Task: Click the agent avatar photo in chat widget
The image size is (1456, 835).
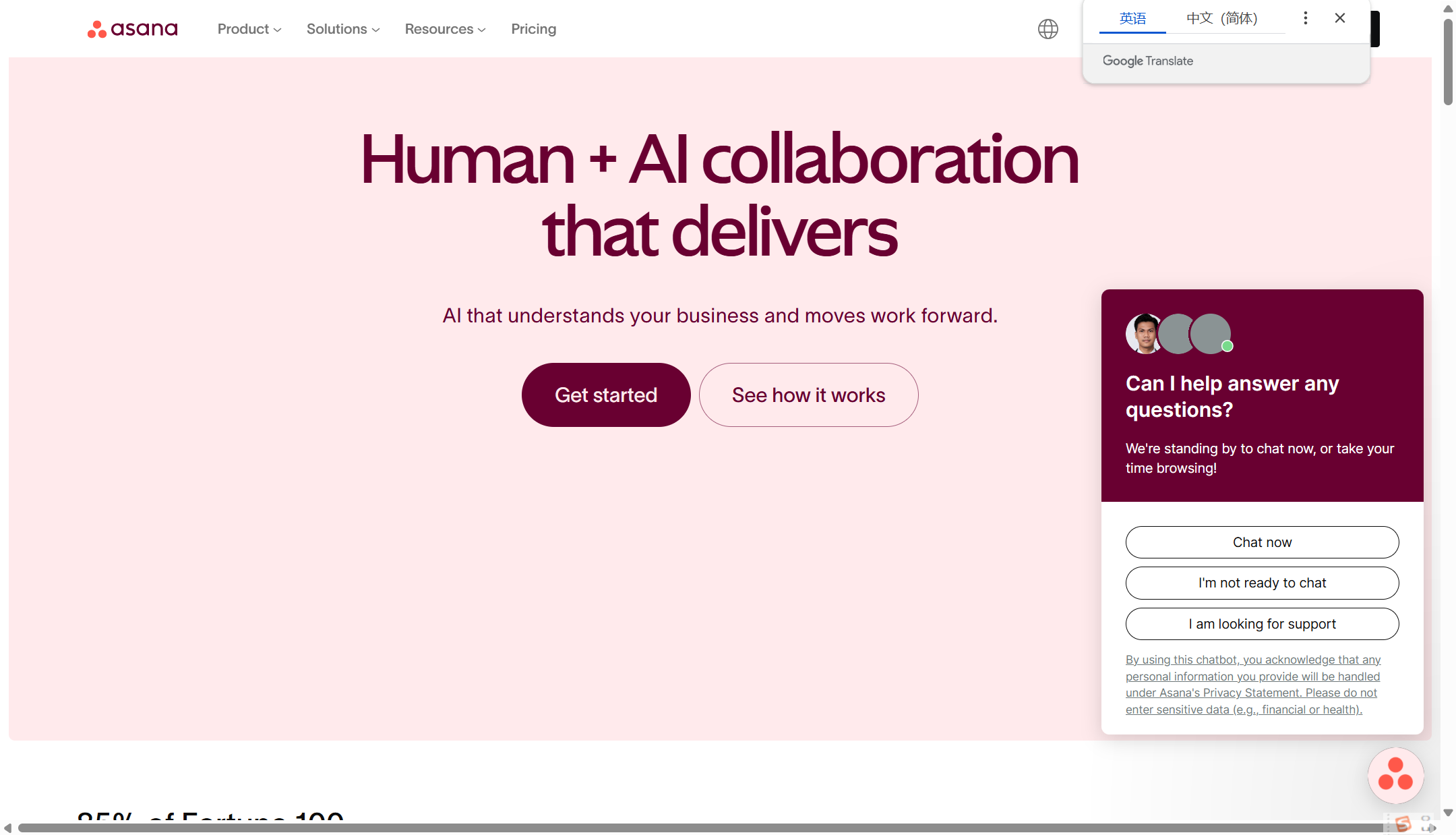Action: (1143, 334)
